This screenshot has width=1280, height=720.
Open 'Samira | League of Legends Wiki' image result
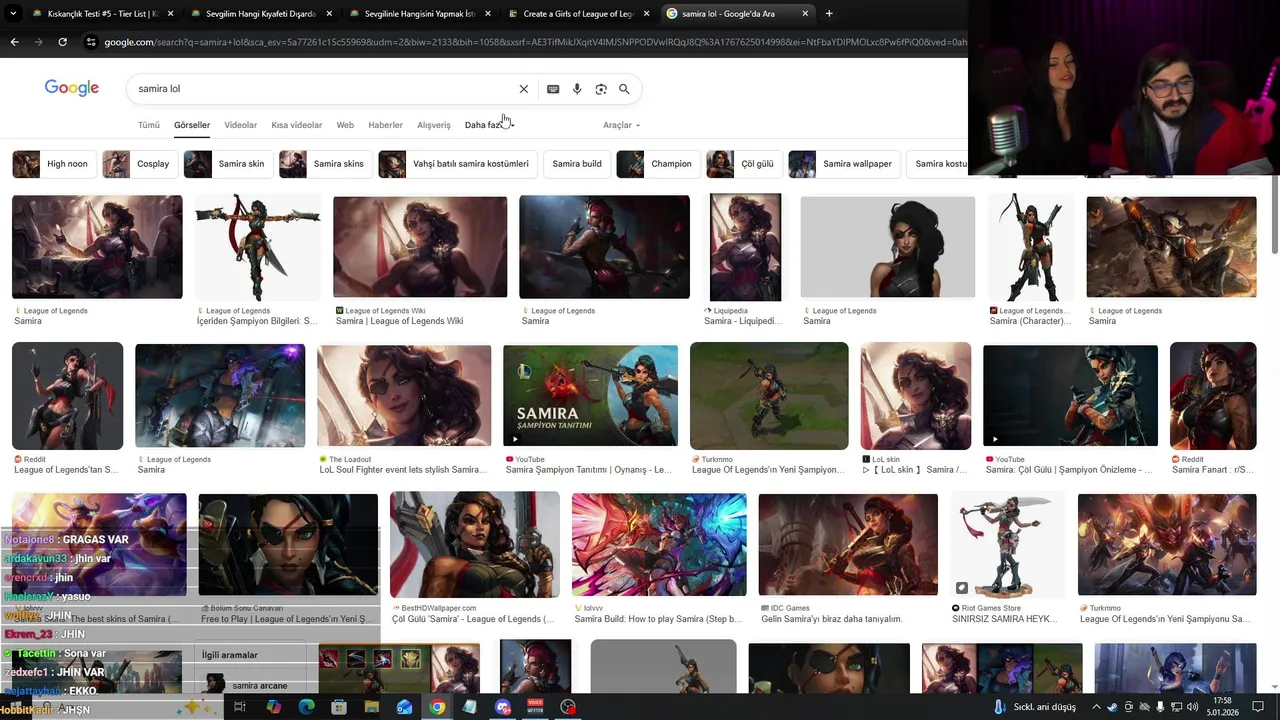click(420, 247)
